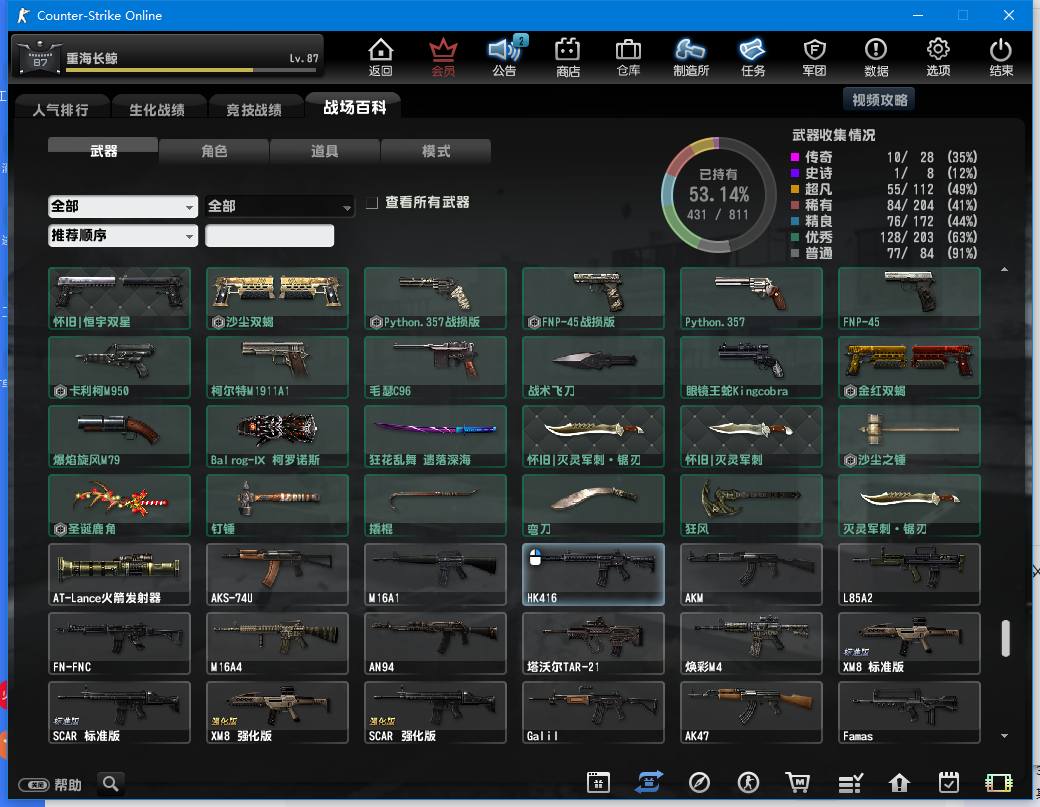Click the magnifier search icon at bottom
Screen dimensions: 1040x807
111,784
